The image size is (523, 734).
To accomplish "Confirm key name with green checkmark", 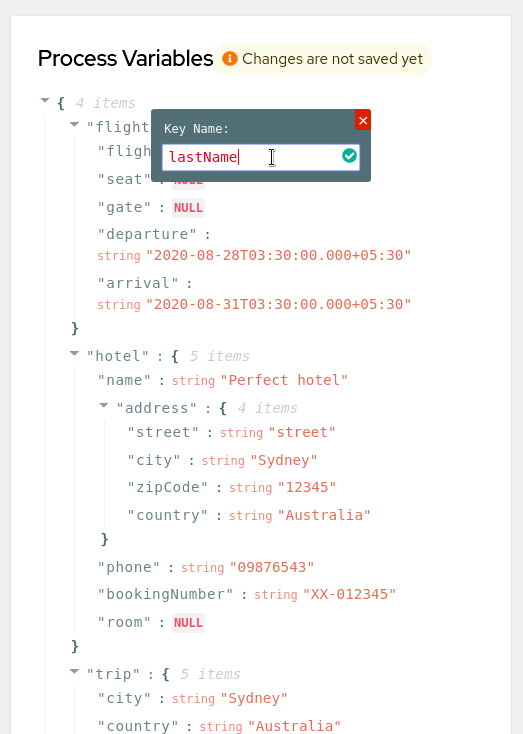I will 349,156.
